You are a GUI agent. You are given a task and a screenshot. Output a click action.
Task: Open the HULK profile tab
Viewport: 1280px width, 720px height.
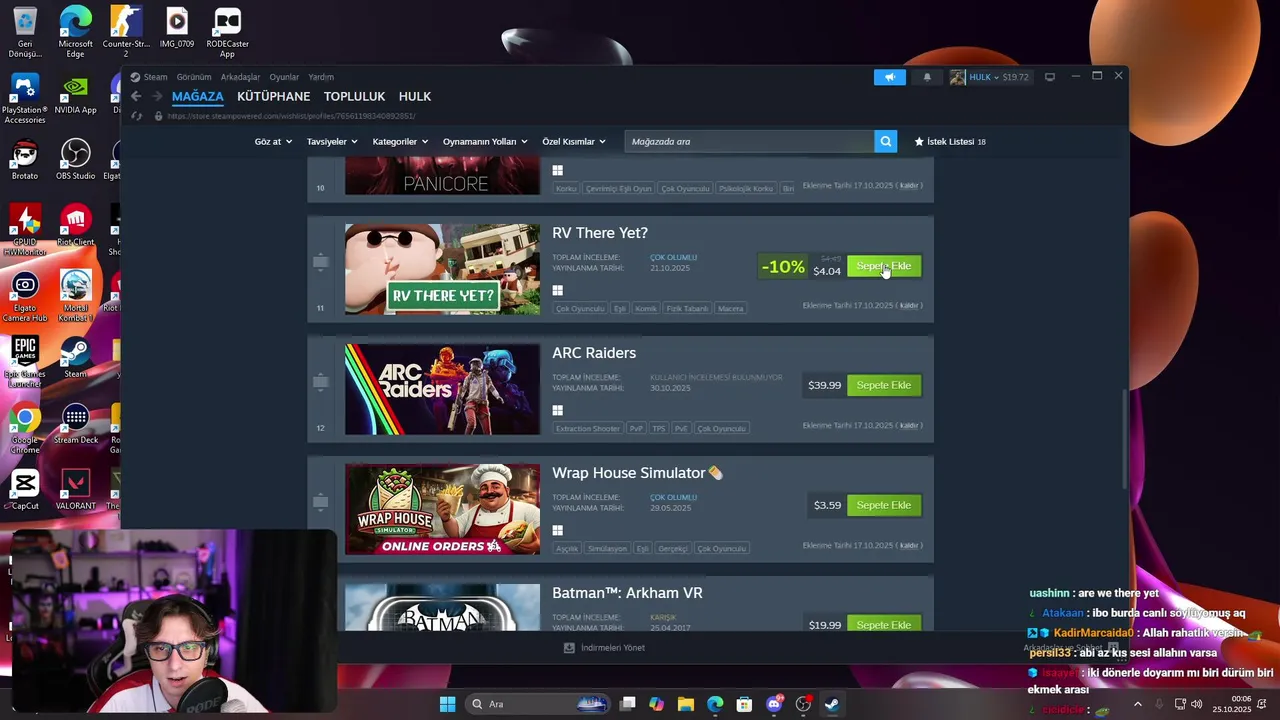tap(415, 96)
